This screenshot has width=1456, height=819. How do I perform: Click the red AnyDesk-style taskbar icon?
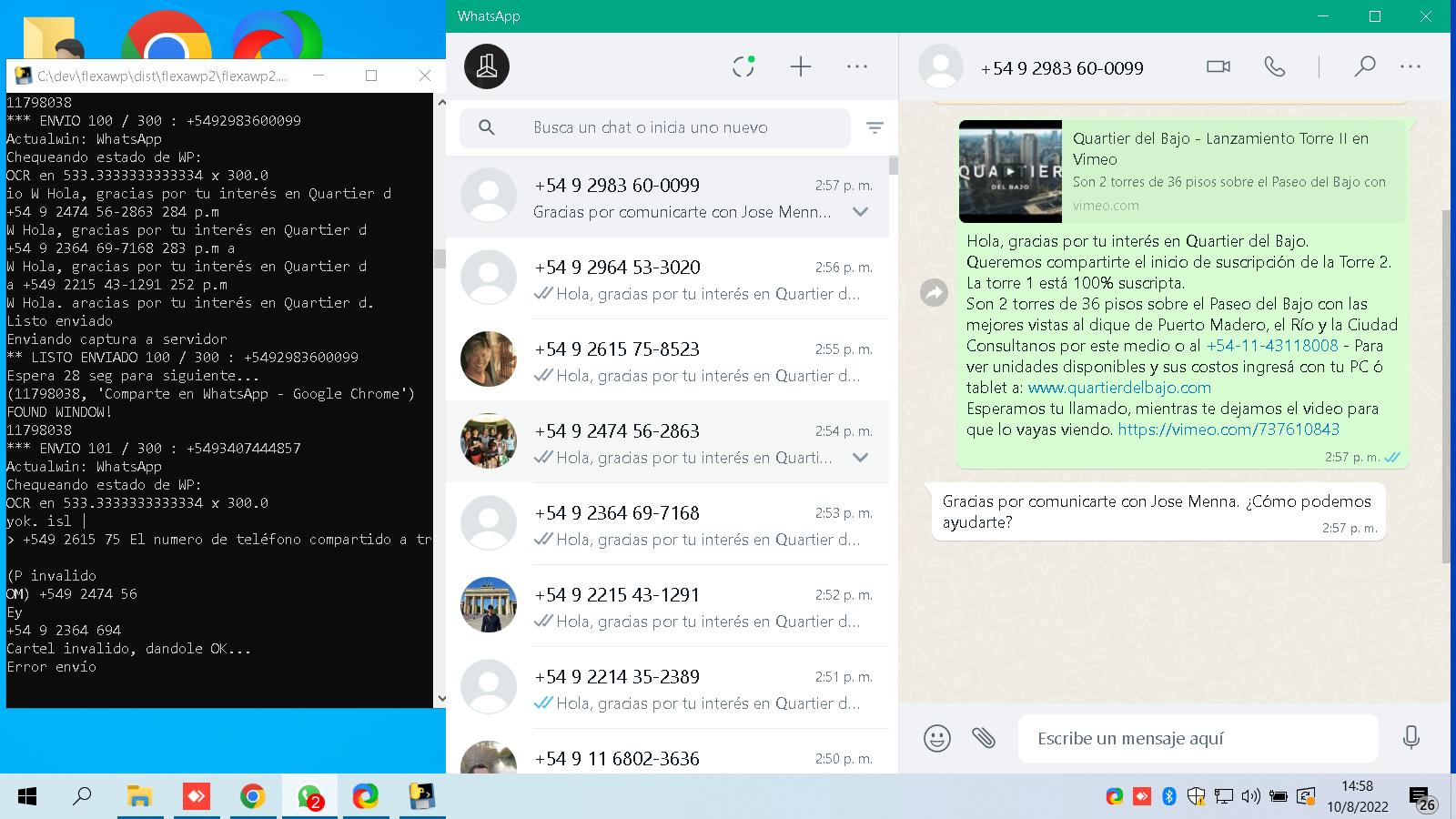pyautogui.click(x=196, y=797)
